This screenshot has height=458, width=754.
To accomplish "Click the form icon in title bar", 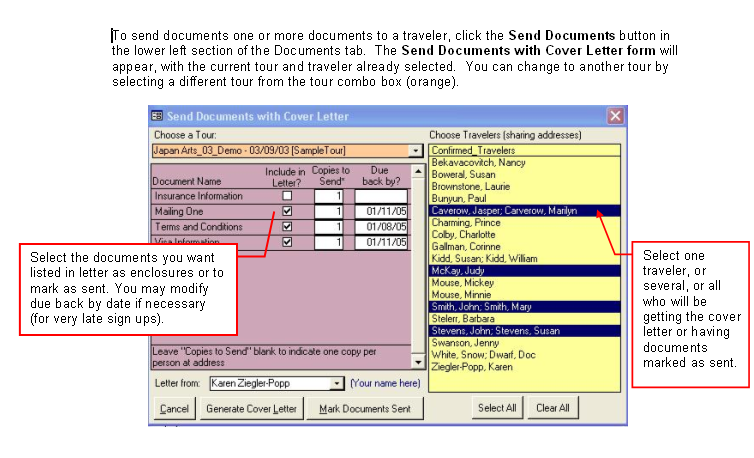I will (158, 116).
